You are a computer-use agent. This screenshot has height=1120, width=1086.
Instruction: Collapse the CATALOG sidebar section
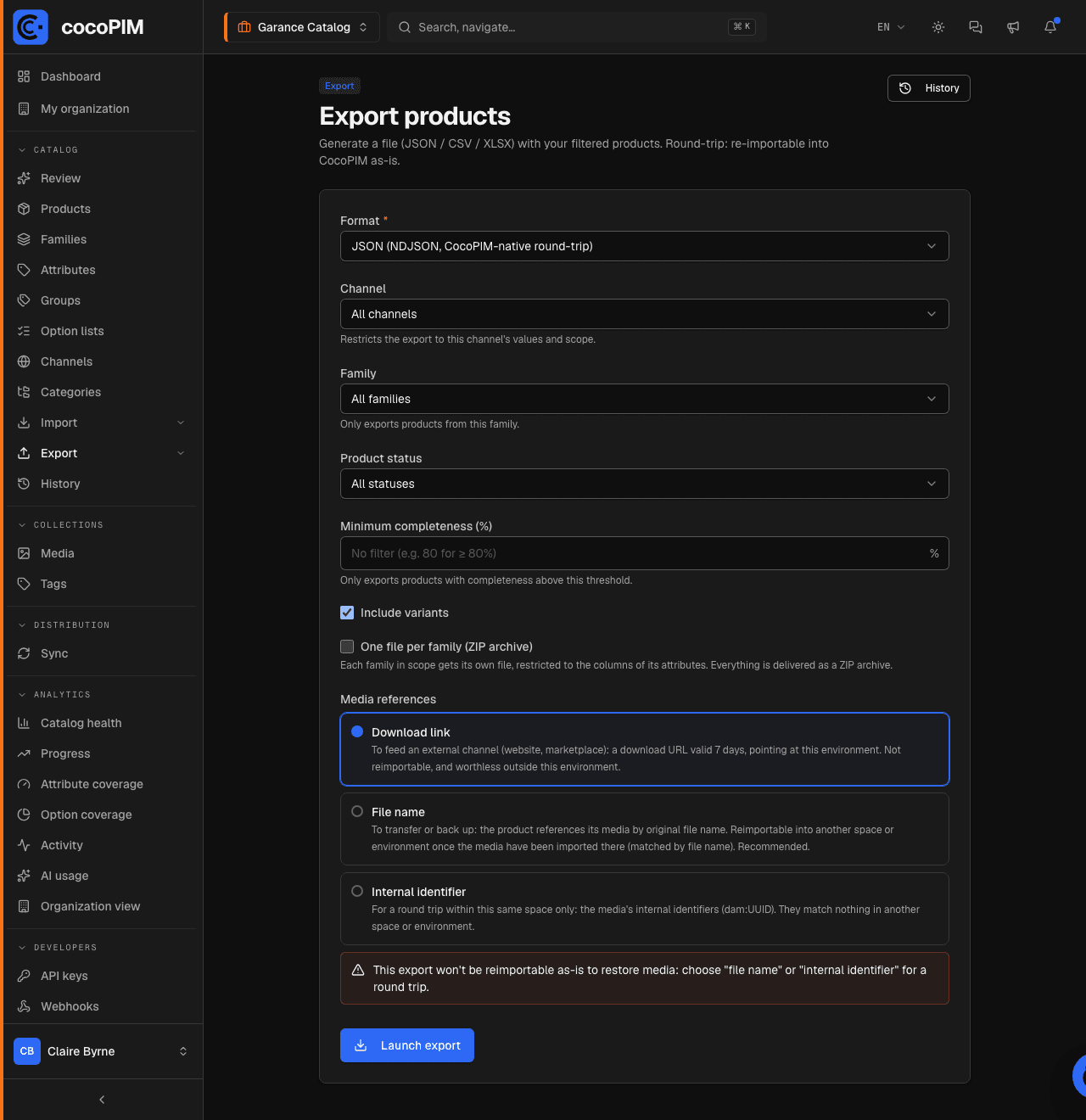56,150
